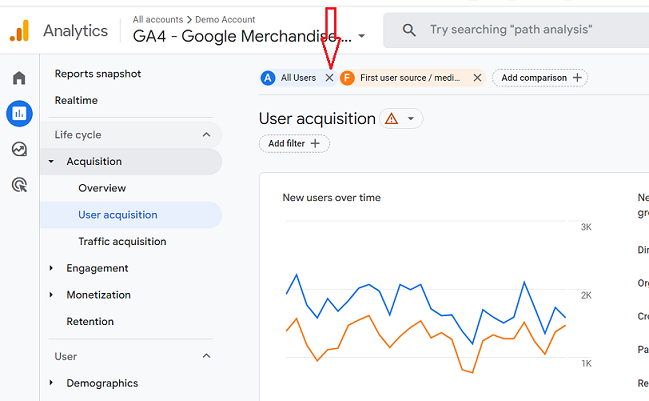The image size is (649, 401).
Task: Click the Google Analytics logo
Action: coord(19,31)
